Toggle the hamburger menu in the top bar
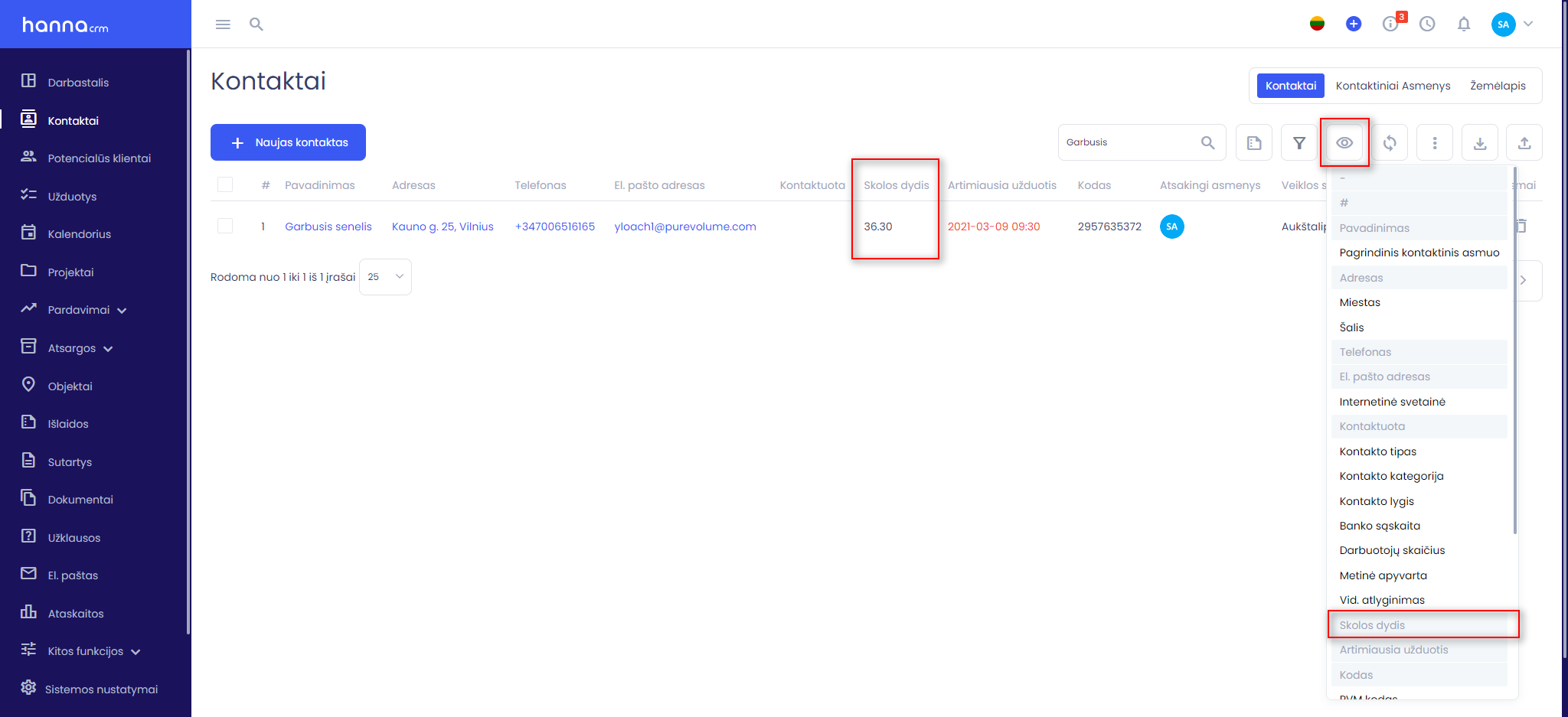1568x717 pixels. [x=223, y=24]
